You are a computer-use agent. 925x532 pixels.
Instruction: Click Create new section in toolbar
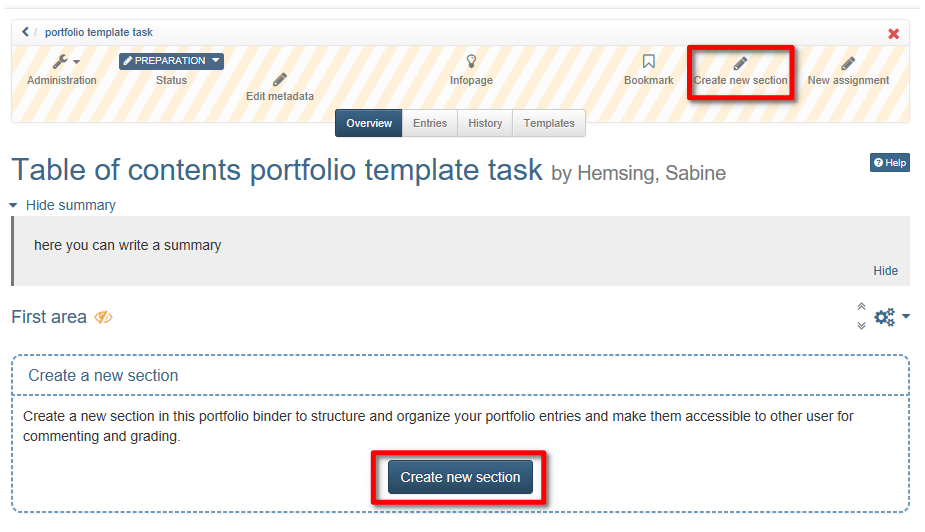pyautogui.click(x=740, y=73)
